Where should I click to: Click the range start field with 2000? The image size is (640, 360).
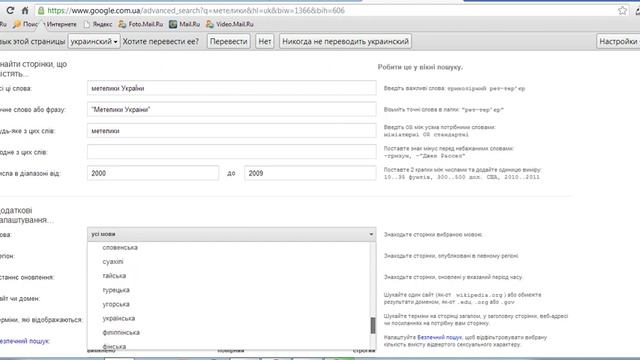153,173
